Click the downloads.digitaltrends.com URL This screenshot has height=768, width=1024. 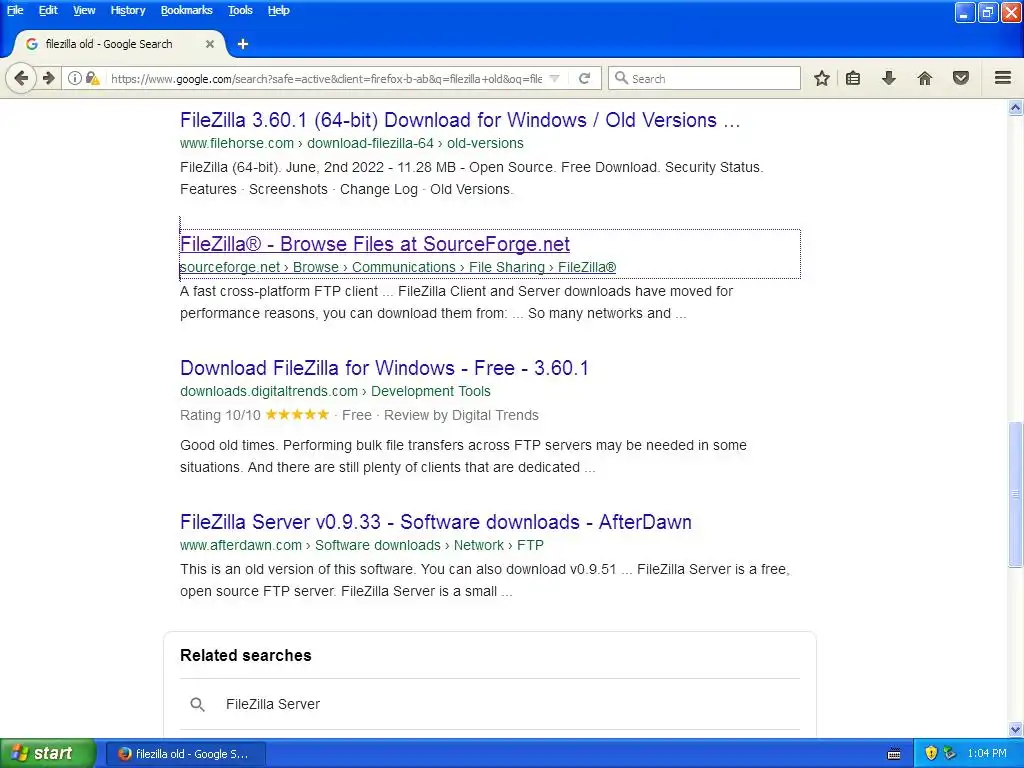click(335, 391)
